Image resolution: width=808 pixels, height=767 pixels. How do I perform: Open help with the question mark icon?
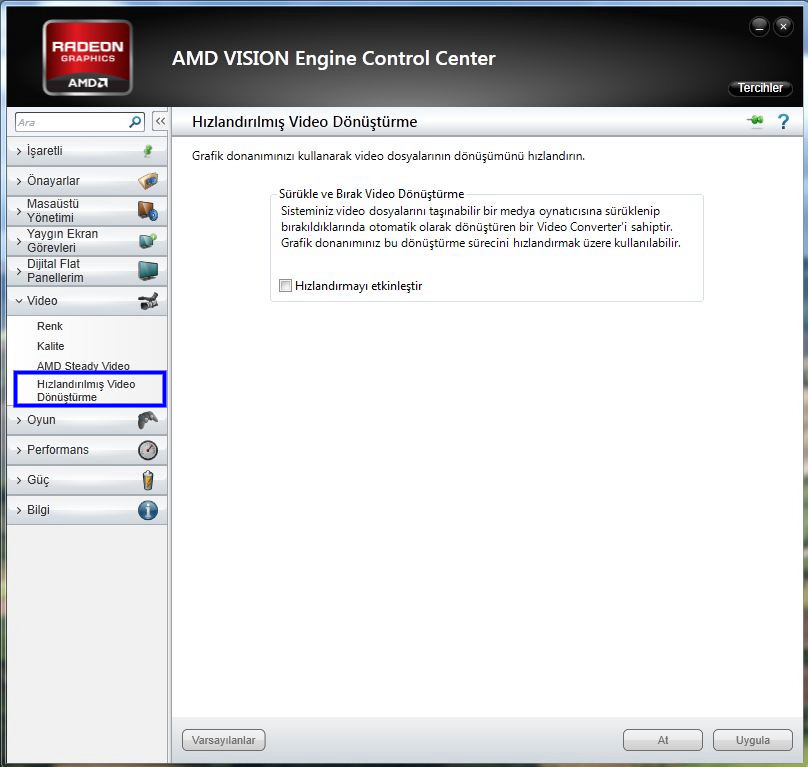click(x=783, y=122)
